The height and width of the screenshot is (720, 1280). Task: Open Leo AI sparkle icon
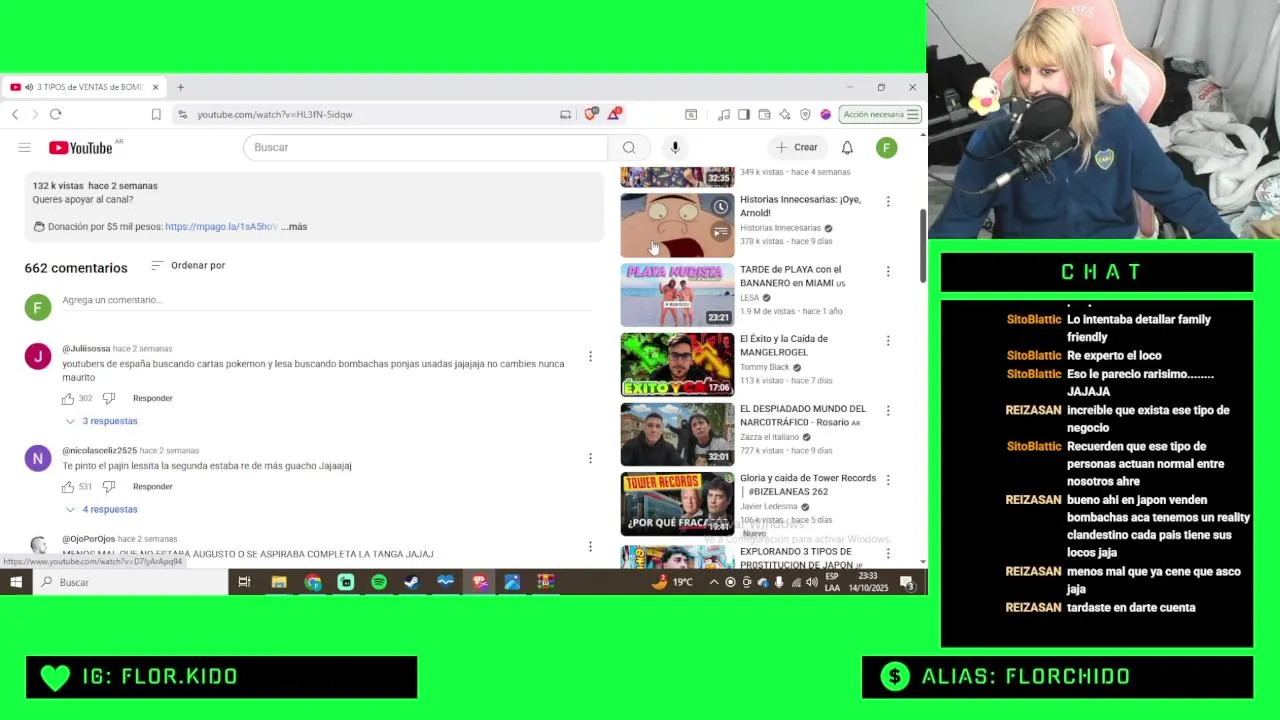coord(785,114)
